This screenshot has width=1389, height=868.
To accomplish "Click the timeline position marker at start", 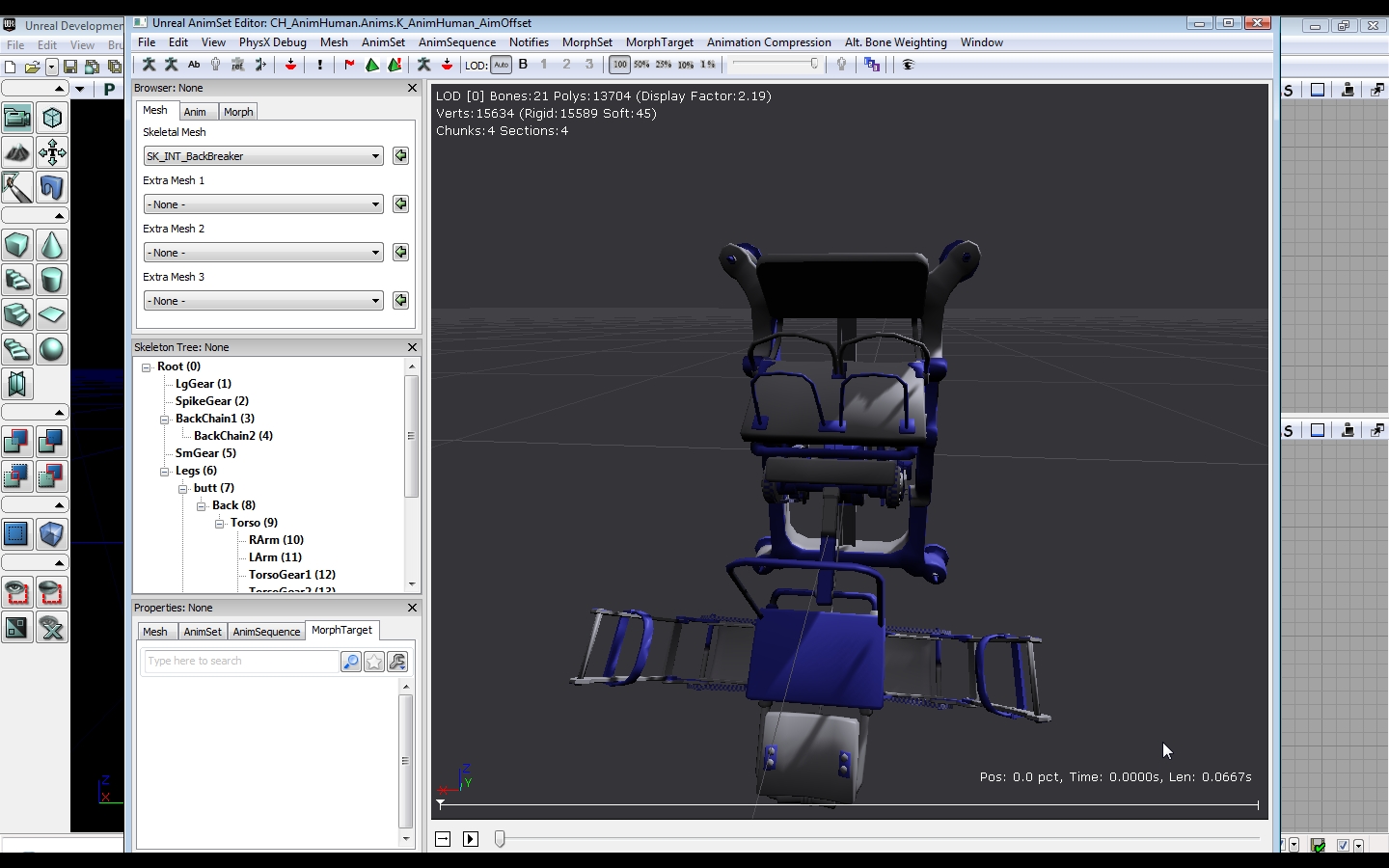I will pos(441,804).
